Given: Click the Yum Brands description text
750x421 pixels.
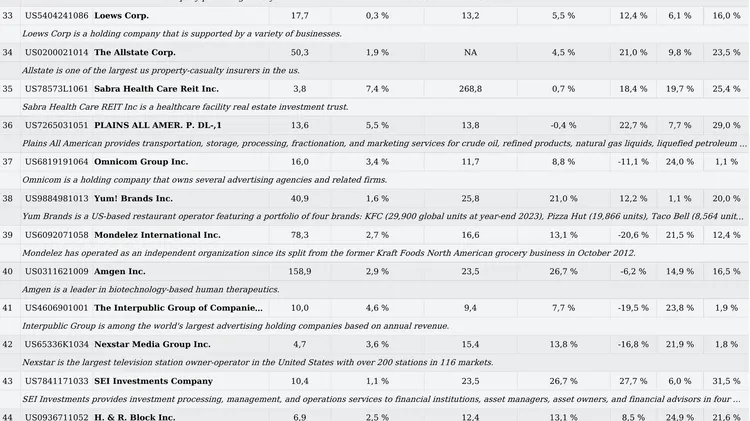Looking at the screenshot, I should [x=383, y=217].
